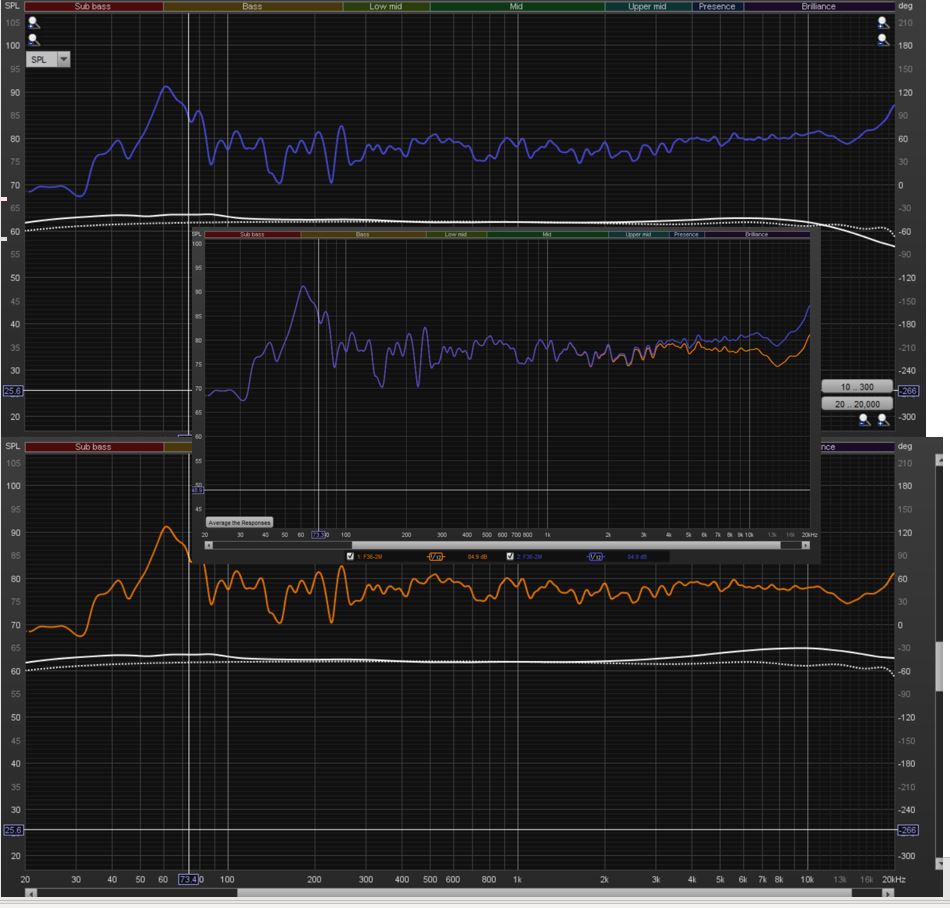This screenshot has height=908, width=950.
Task: Set frequency range with 10 .. 300 button
Action: point(859,386)
